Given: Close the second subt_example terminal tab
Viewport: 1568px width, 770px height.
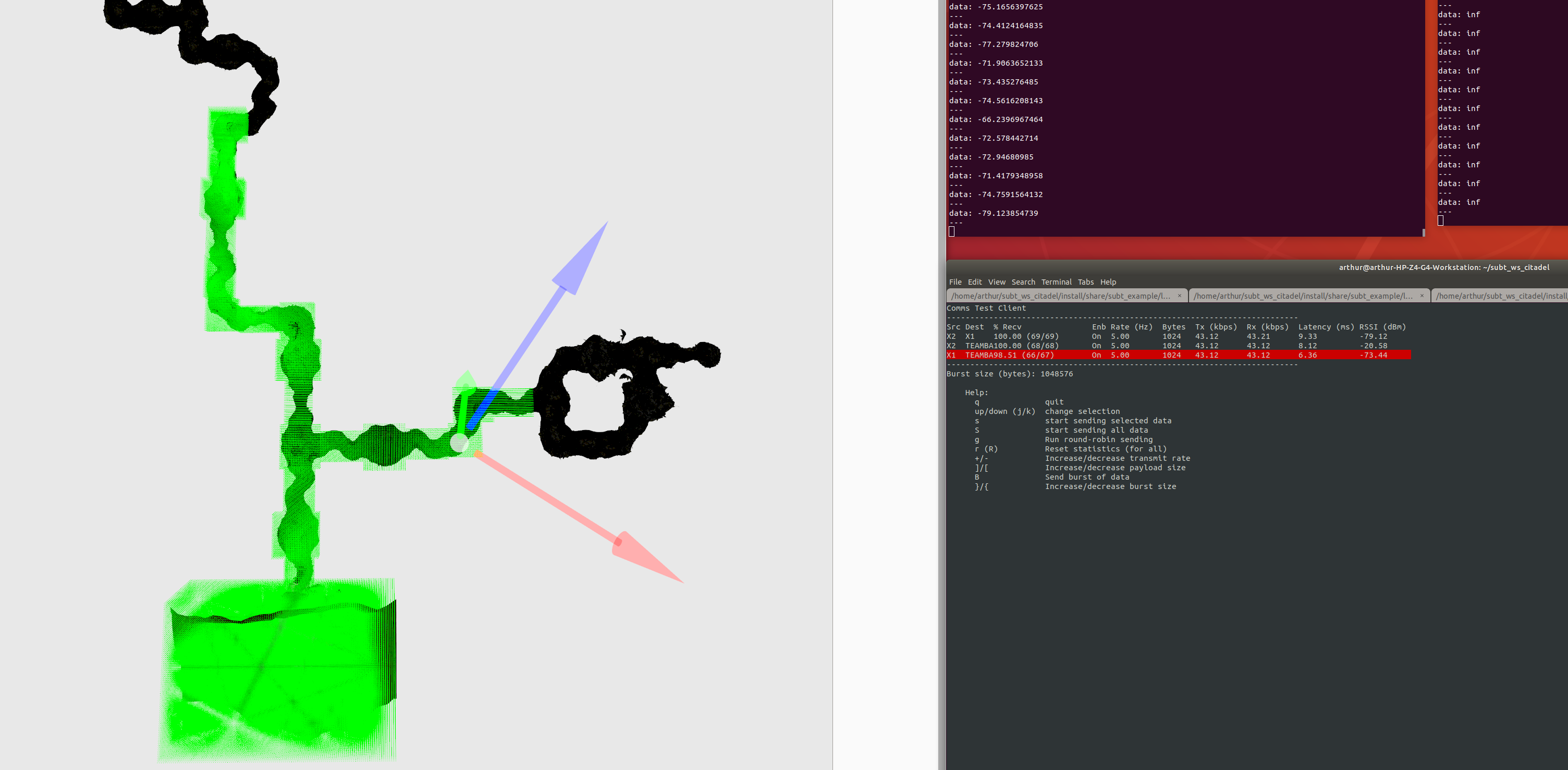Looking at the screenshot, I should (1422, 295).
